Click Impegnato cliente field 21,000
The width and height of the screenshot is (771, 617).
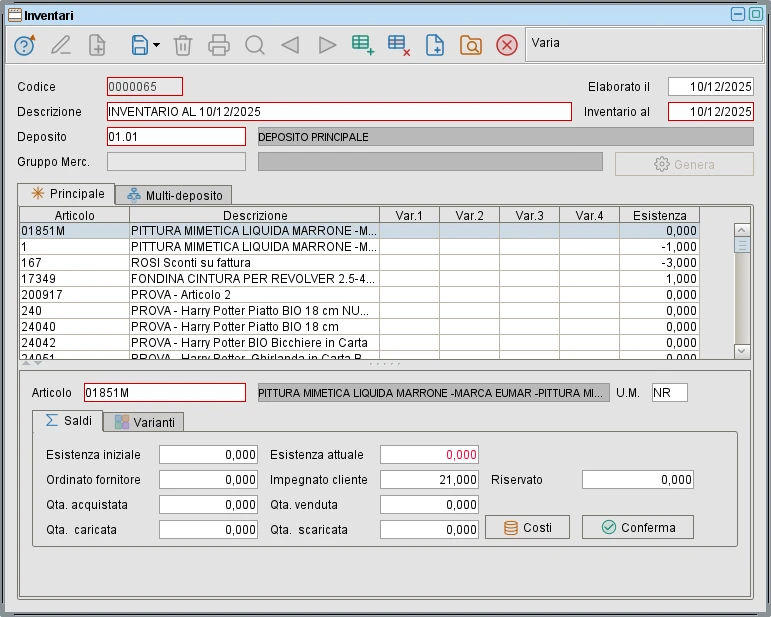(429, 480)
